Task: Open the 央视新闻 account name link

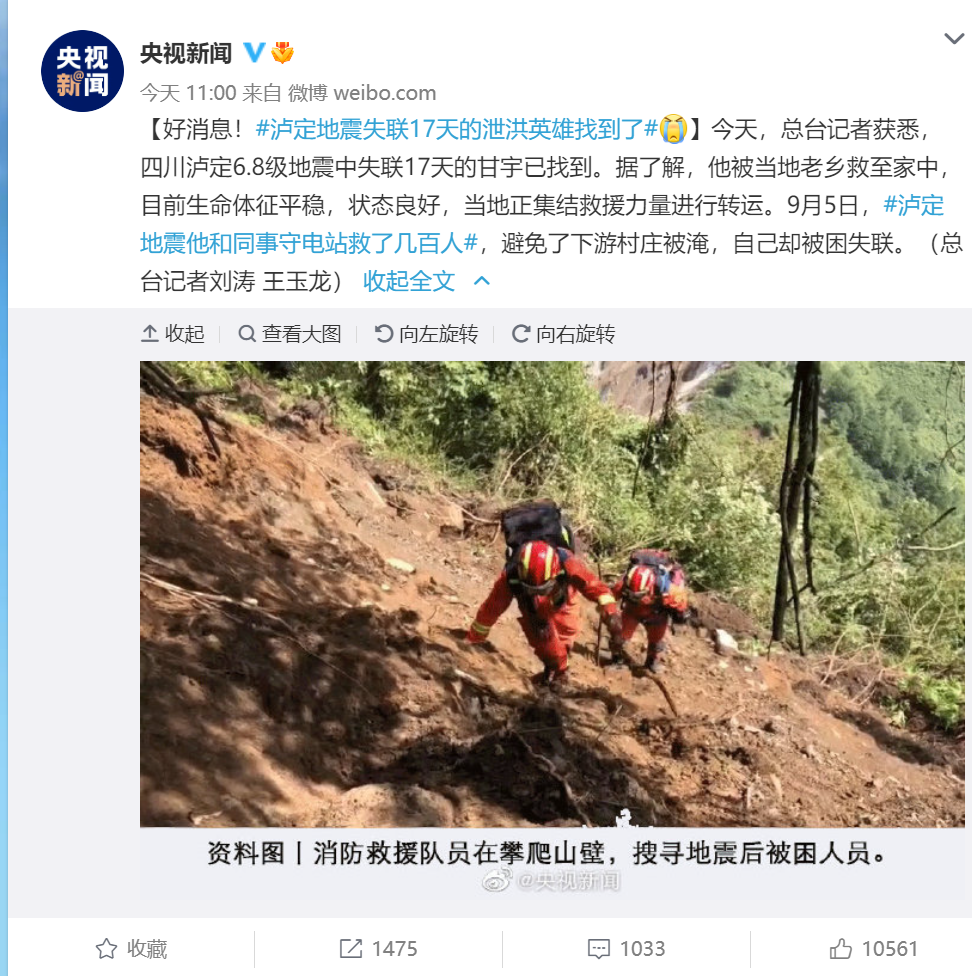Action: click(x=186, y=54)
